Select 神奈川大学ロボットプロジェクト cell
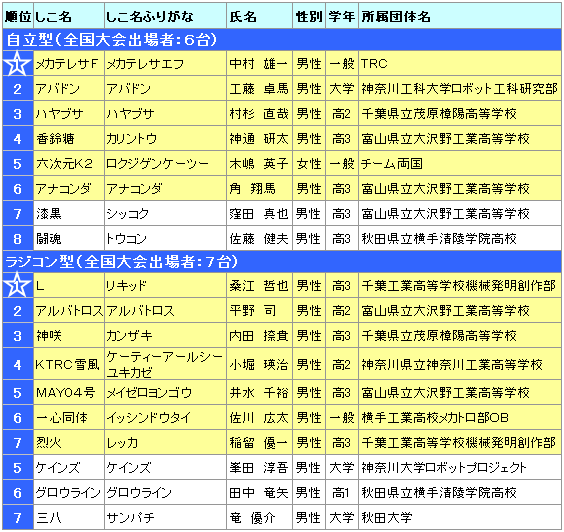This screenshot has width=564, height=532. pos(459,467)
